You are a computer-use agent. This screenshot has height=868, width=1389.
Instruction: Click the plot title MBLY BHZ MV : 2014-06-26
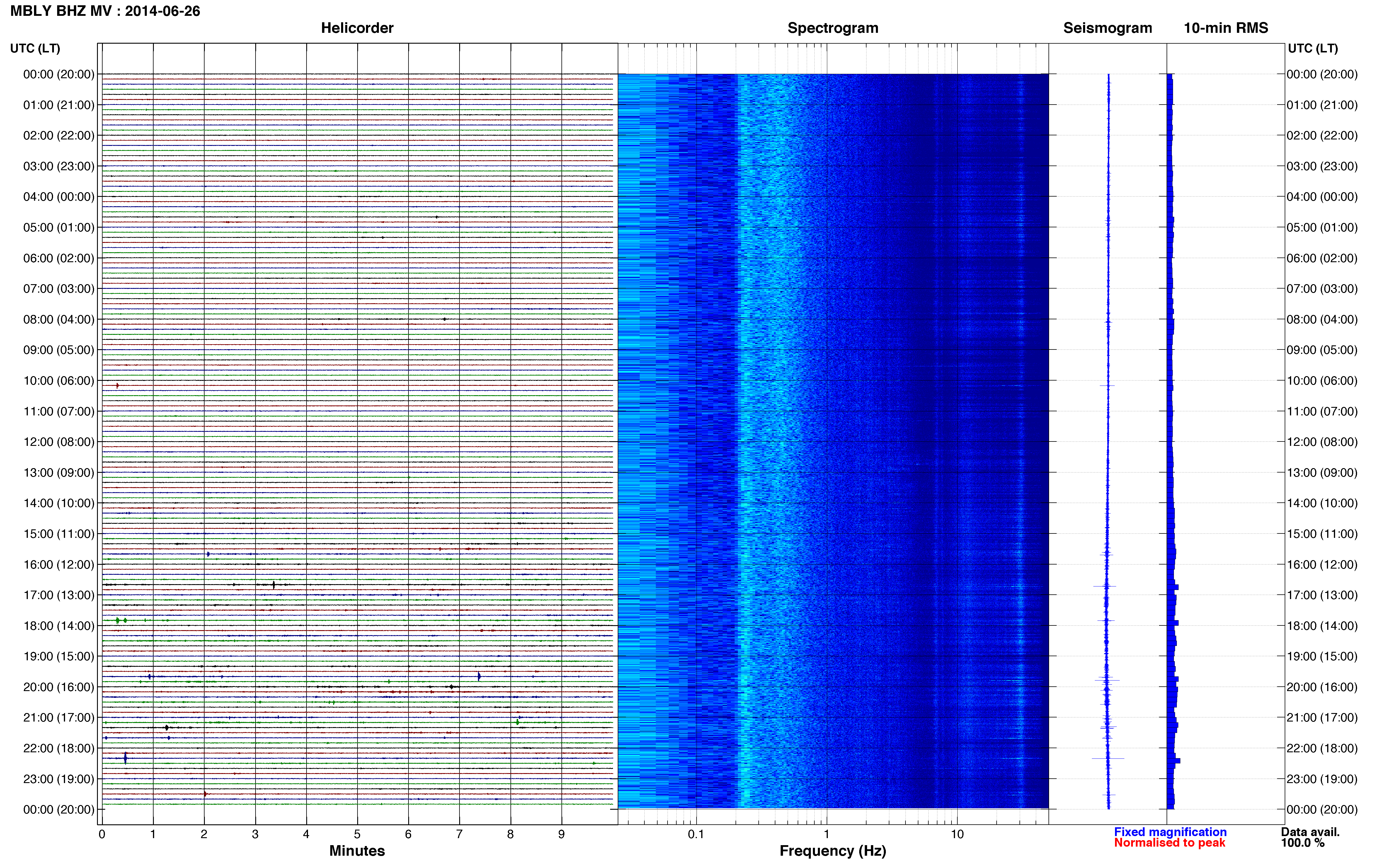point(105,11)
